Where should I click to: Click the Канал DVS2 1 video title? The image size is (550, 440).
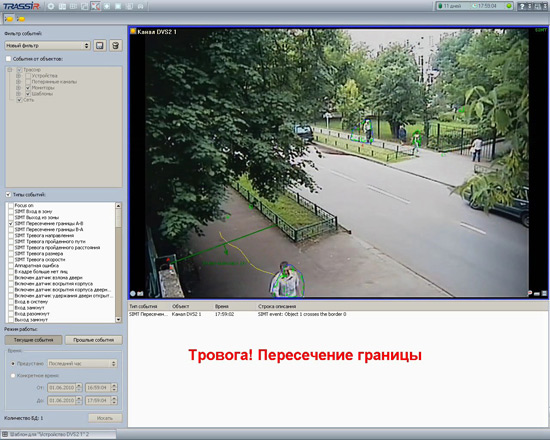[x=157, y=32]
